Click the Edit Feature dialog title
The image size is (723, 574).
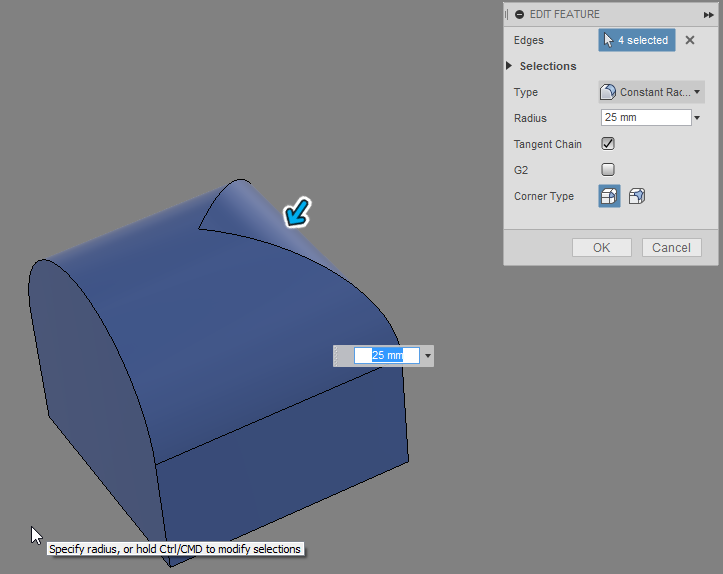tap(564, 14)
